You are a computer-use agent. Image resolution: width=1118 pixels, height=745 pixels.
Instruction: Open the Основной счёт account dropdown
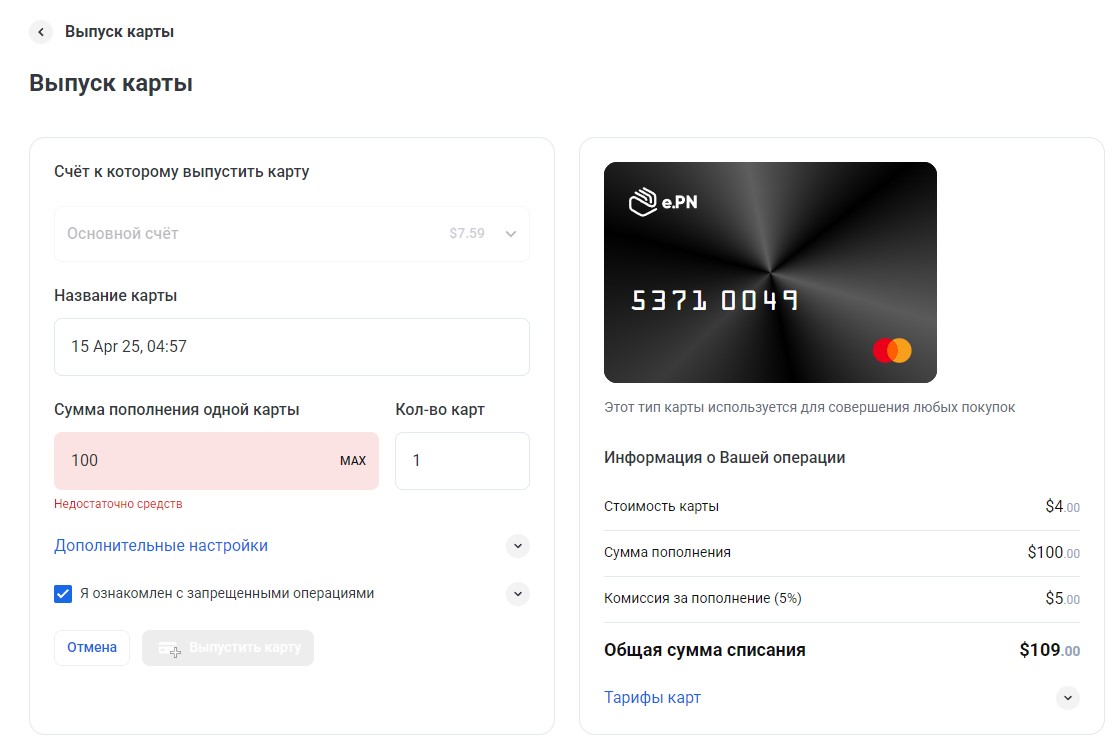292,234
